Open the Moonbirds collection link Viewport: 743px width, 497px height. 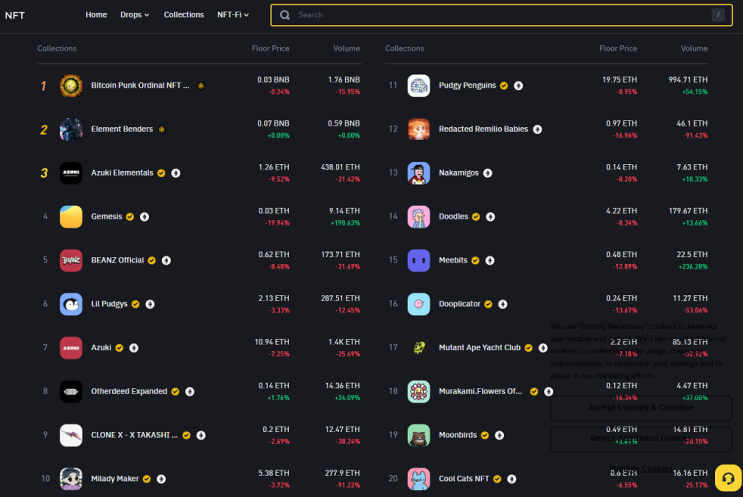(x=458, y=435)
